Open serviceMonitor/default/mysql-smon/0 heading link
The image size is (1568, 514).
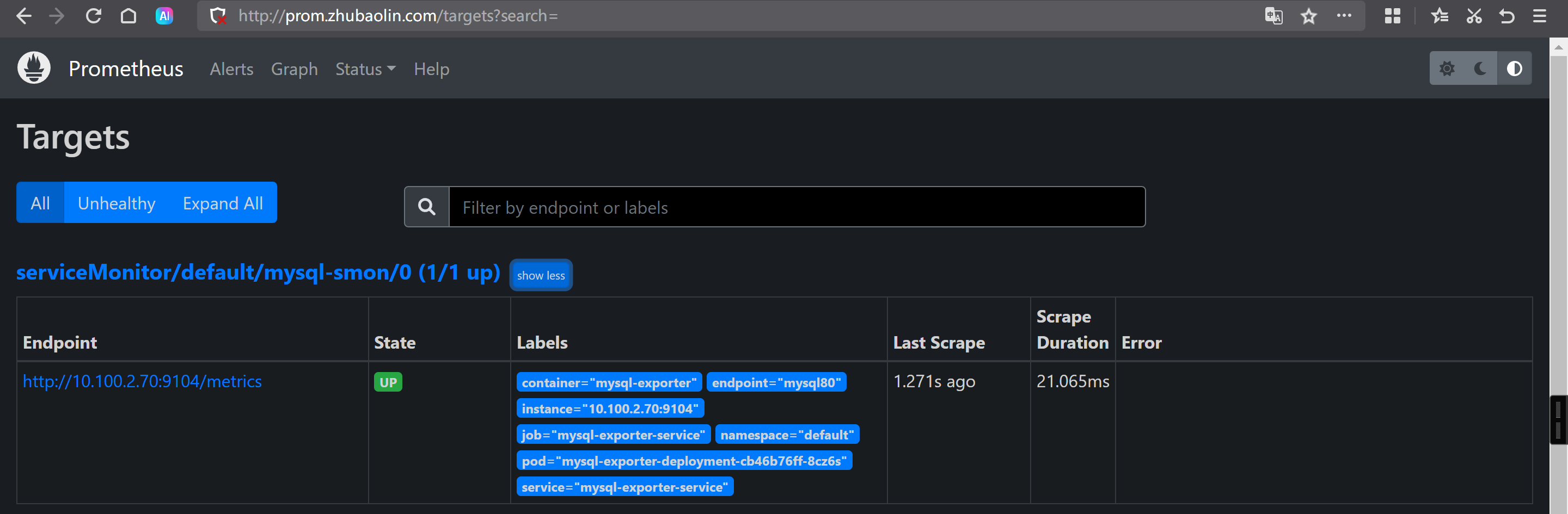258,272
